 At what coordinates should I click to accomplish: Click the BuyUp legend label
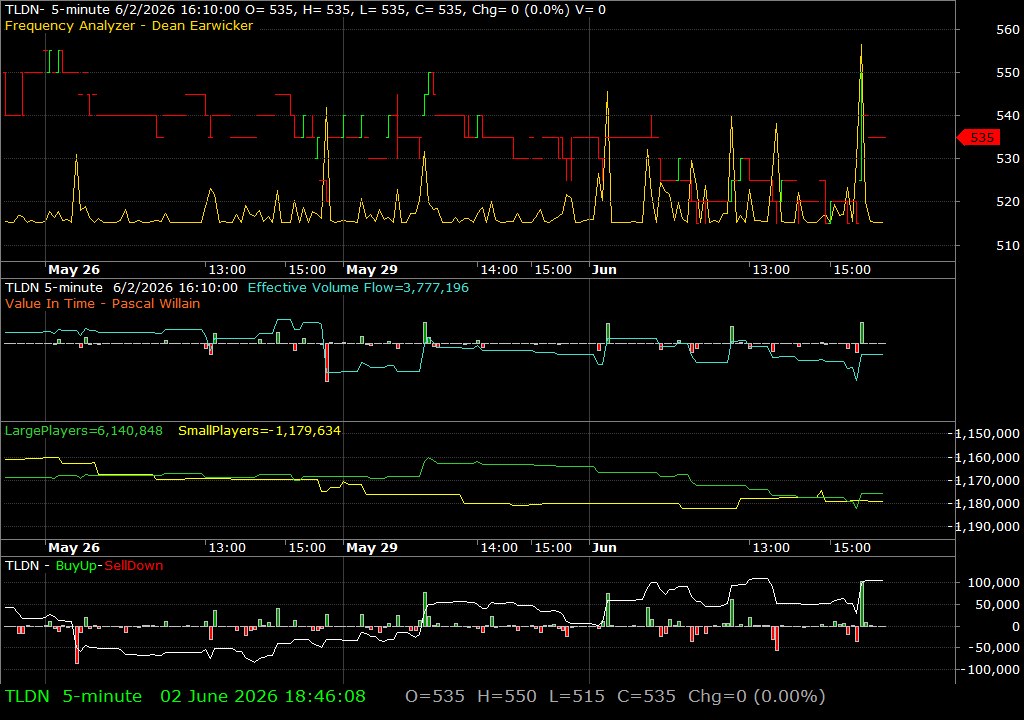tap(76, 565)
